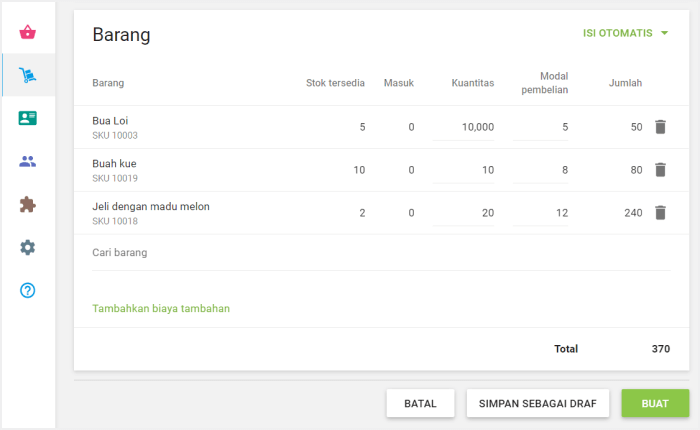Edit Jeli dengan madu melon quantity

coord(465,213)
